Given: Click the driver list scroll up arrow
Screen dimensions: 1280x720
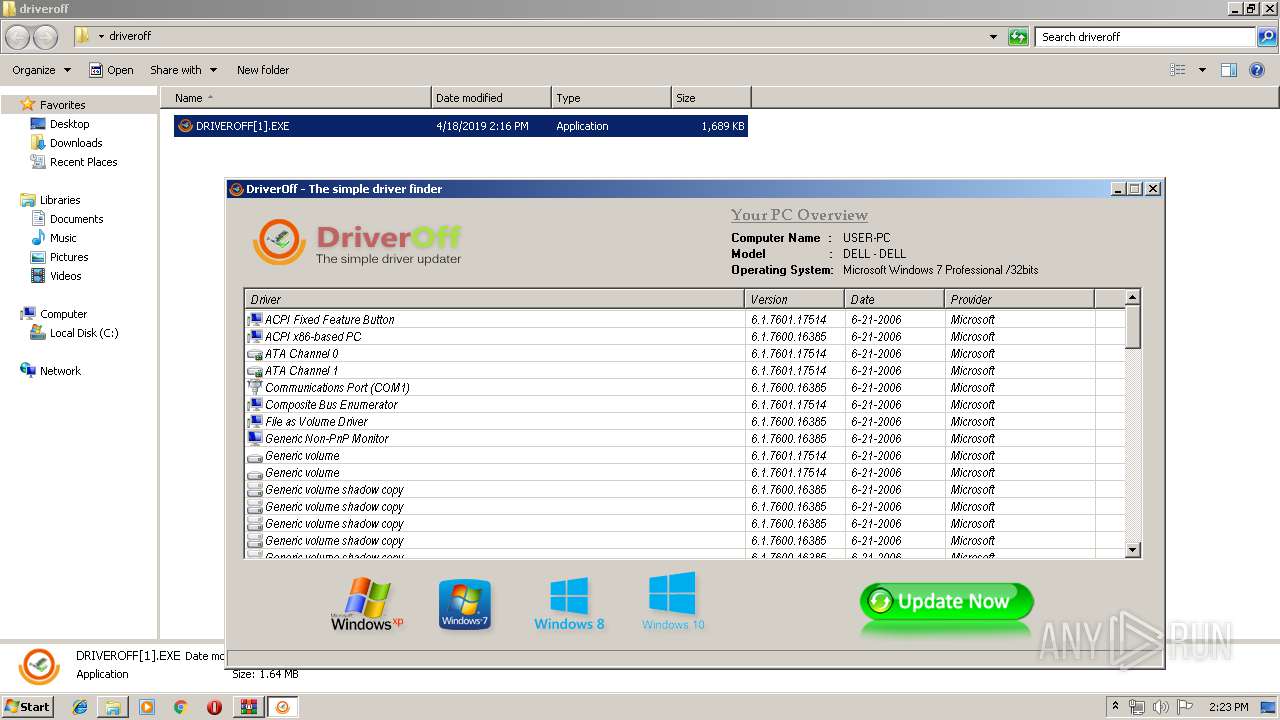Looking at the screenshot, I should (x=1132, y=298).
